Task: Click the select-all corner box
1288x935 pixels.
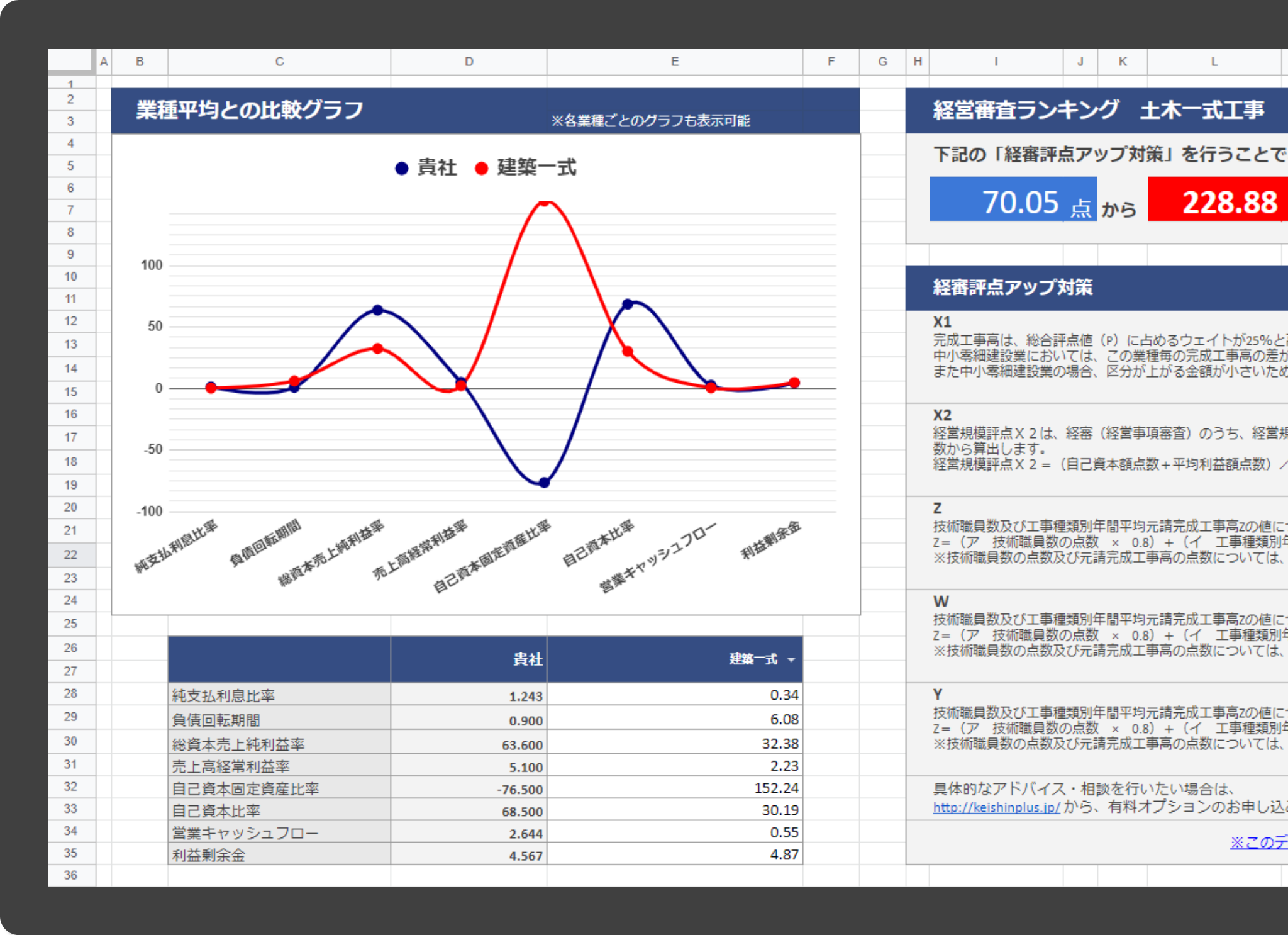Action: point(70,60)
